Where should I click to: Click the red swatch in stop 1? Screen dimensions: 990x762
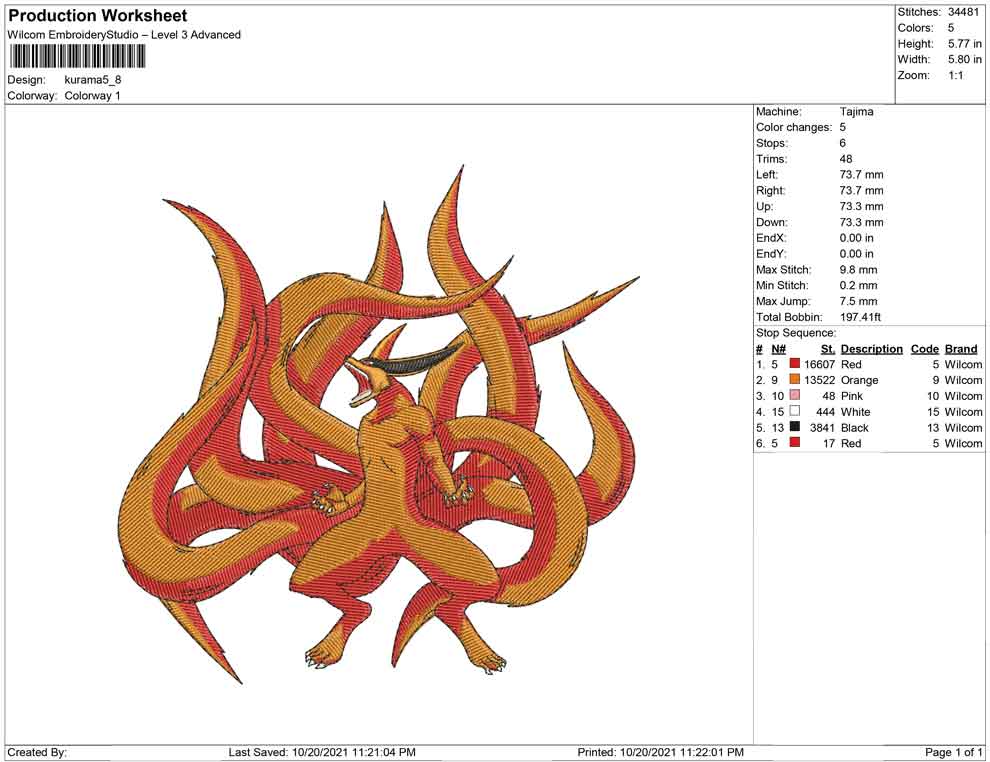pos(795,364)
